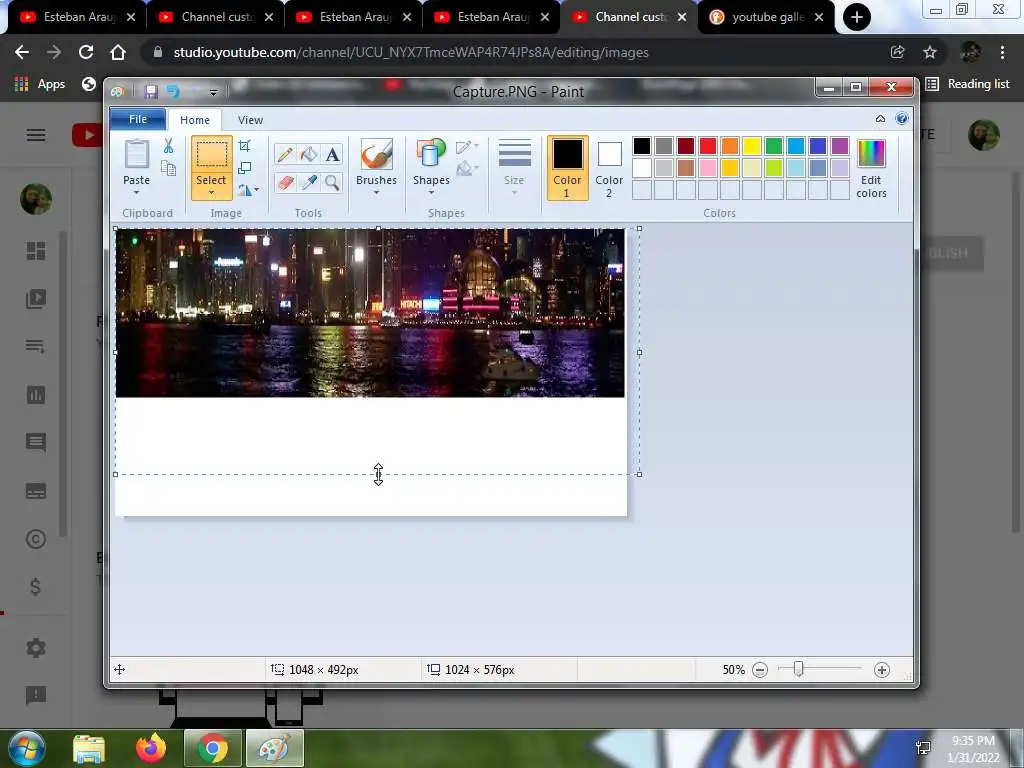Viewport: 1024px width, 768px height.
Task: Open the Windows Start menu orb
Action: point(25,748)
